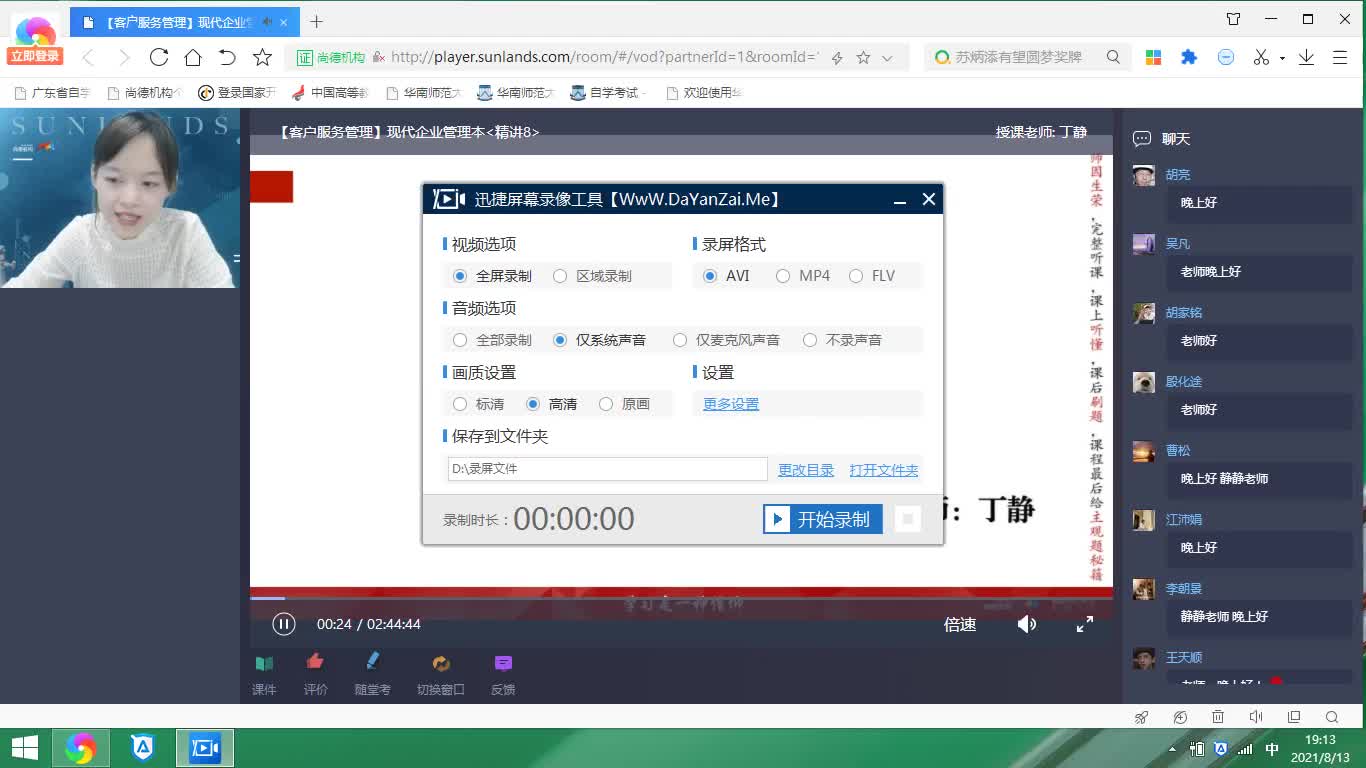Open the Windows Start button
The image size is (1366, 768).
click(x=24, y=748)
